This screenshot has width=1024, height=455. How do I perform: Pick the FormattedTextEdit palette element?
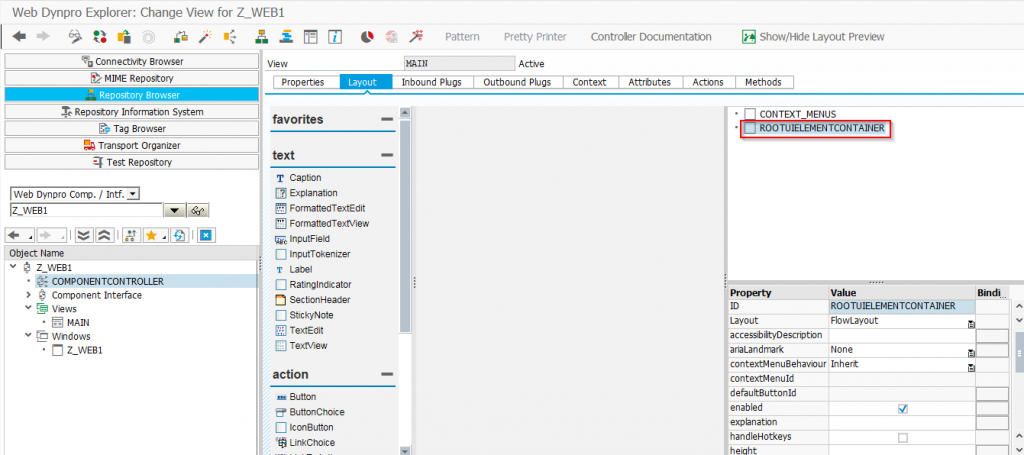(x=327, y=208)
